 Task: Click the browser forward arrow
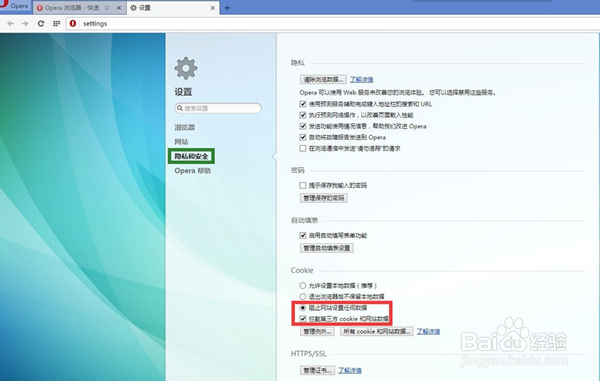25,24
